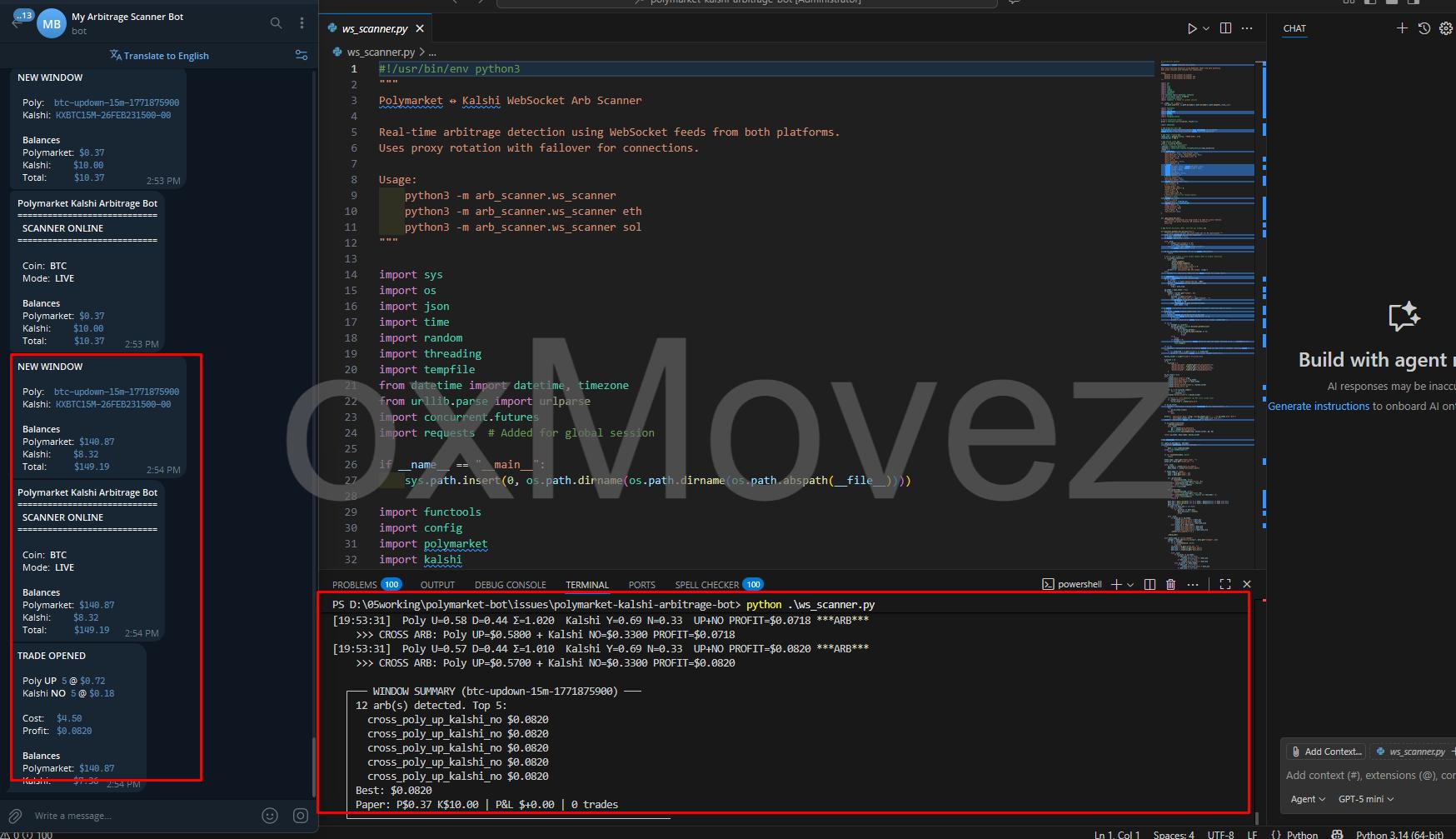Click Generate instructions link
Image resolution: width=1456 pixels, height=839 pixels.
pos(1319,407)
